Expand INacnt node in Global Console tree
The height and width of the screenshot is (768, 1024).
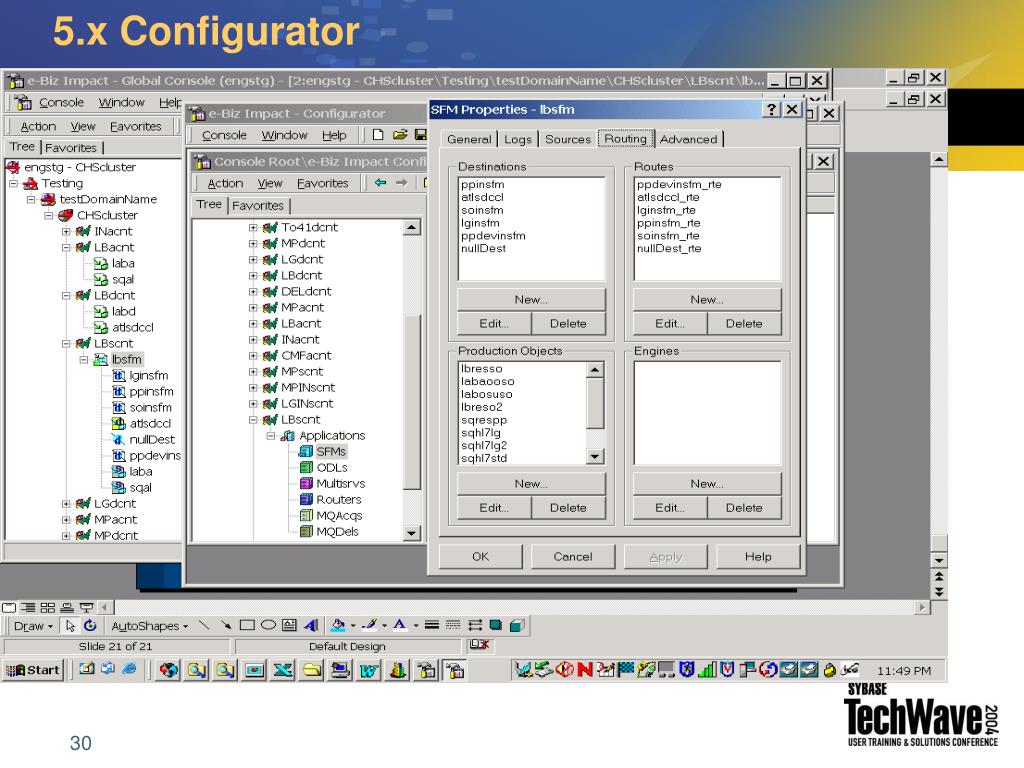tap(66, 231)
